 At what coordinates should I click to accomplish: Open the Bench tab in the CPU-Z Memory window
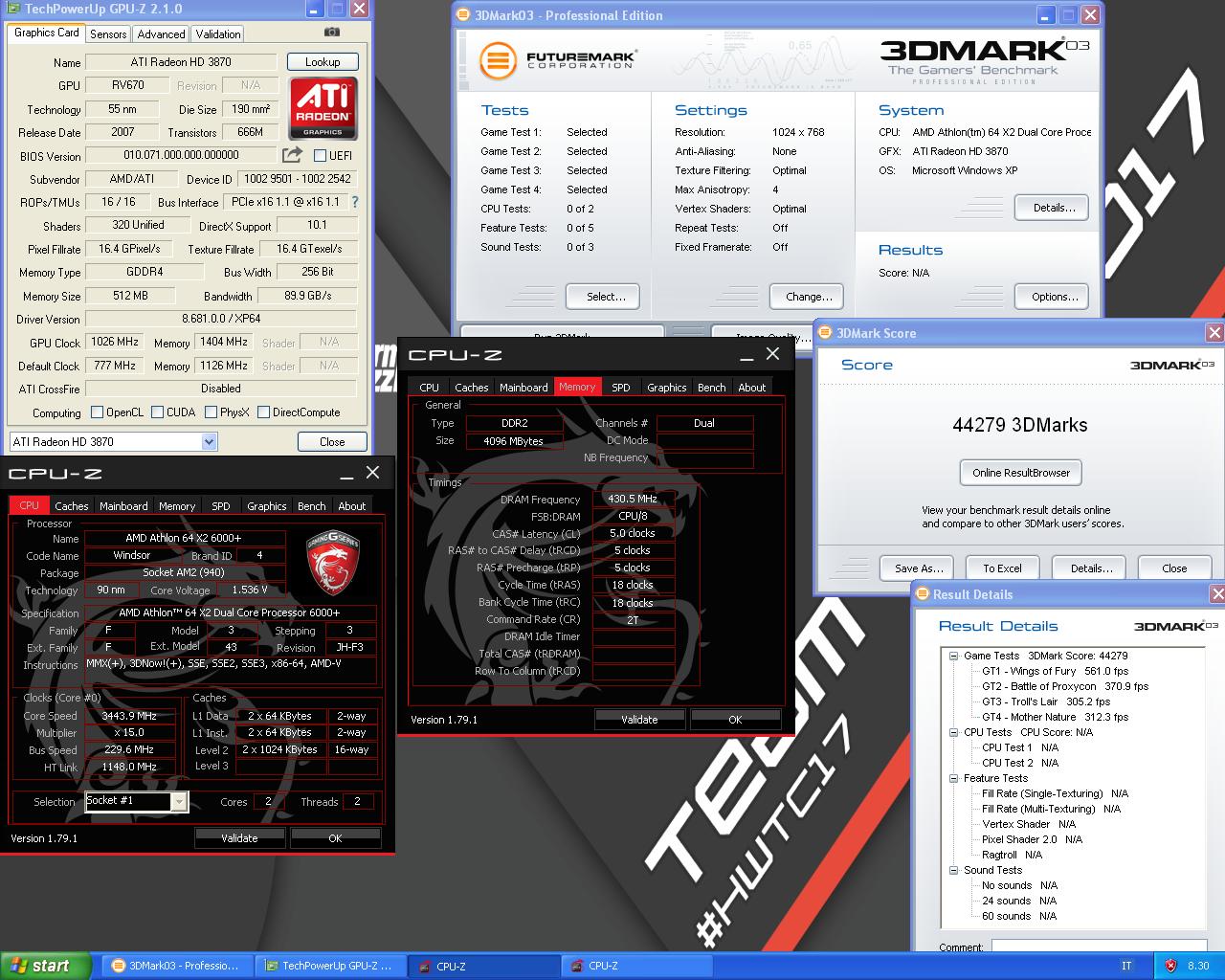click(x=711, y=388)
